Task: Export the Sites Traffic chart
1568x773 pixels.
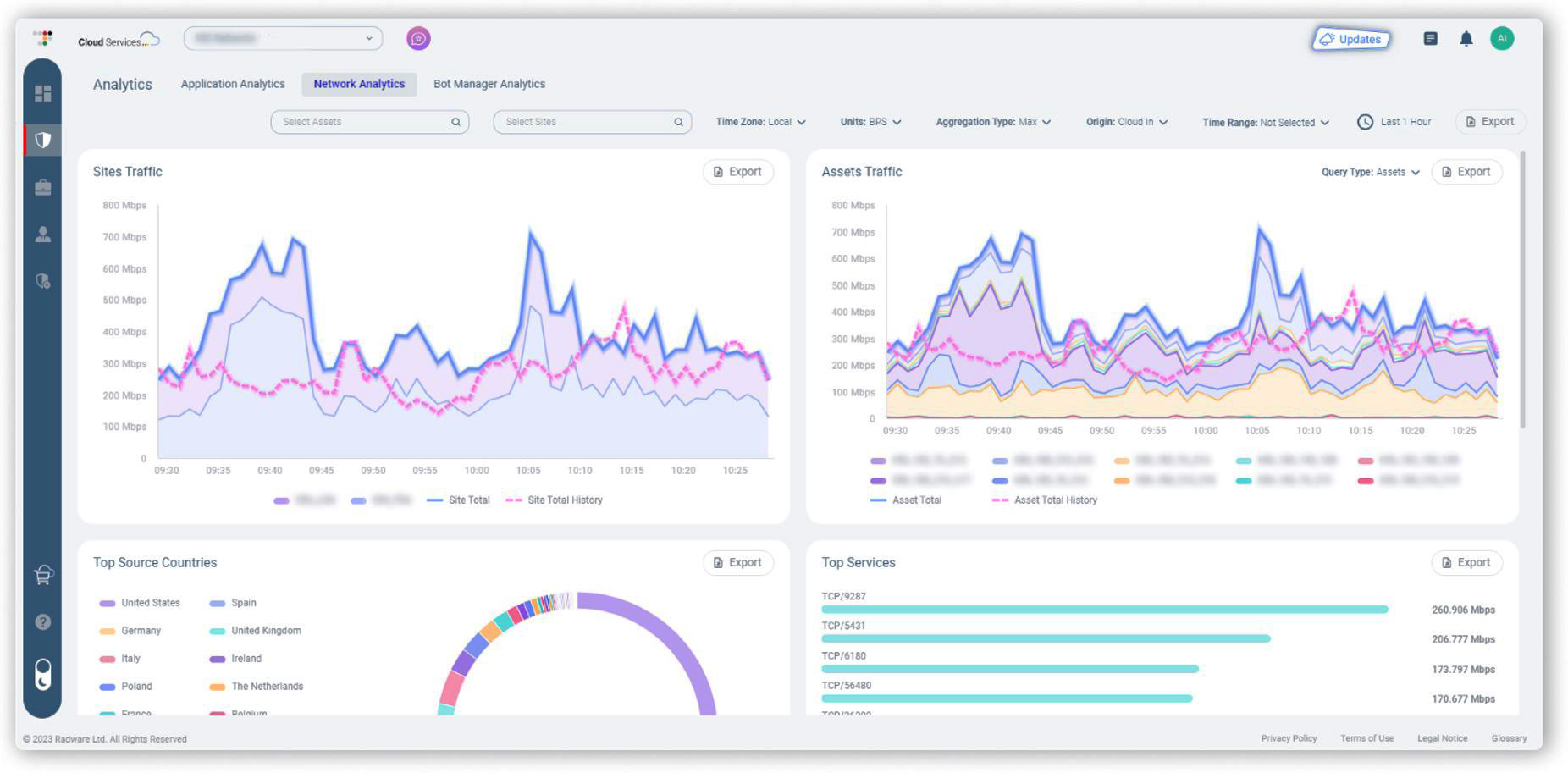Action: point(737,172)
